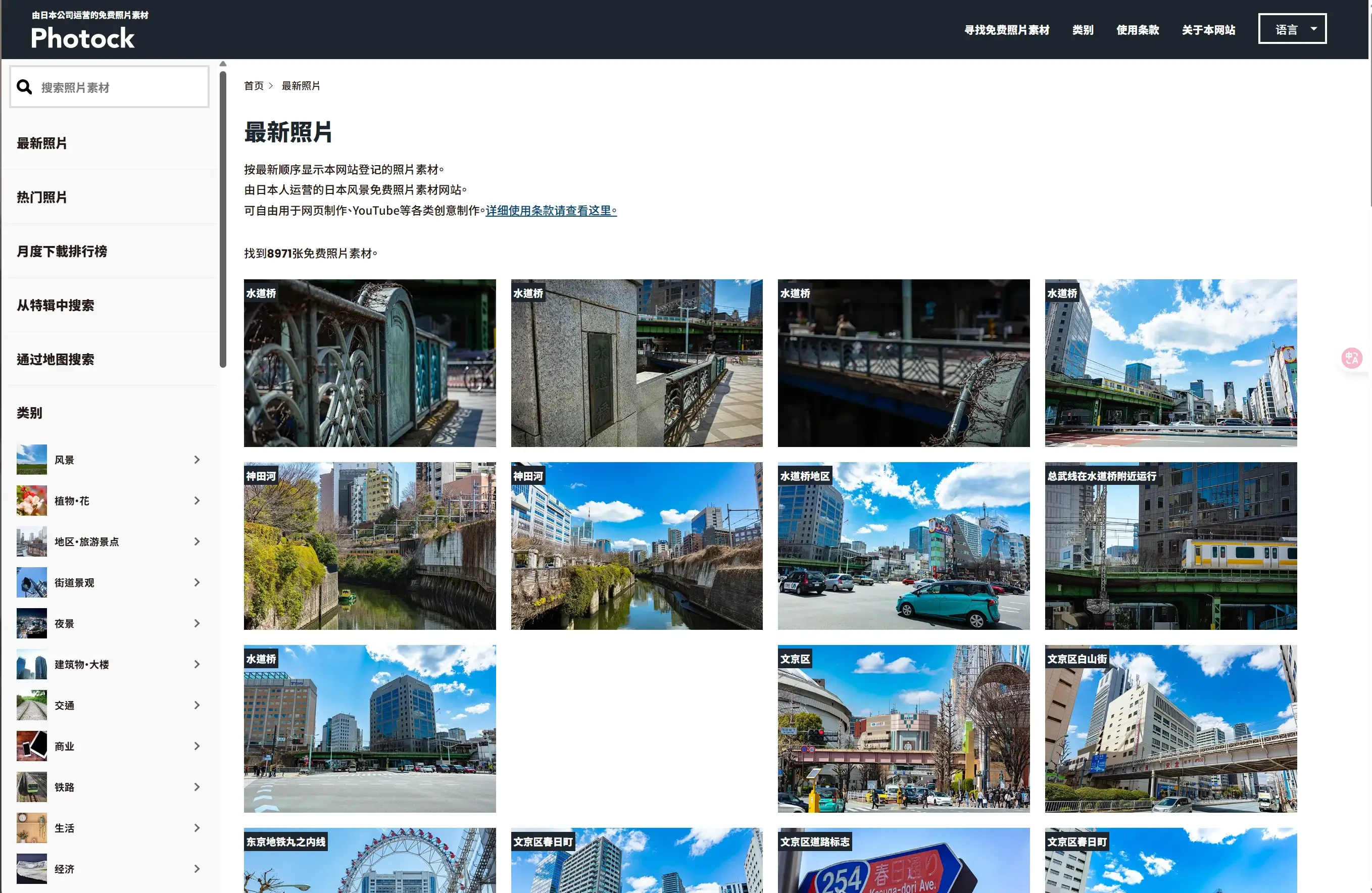The image size is (1372, 893).
Task: Go to 关于本网站 in the top navigation
Action: pos(1208,30)
